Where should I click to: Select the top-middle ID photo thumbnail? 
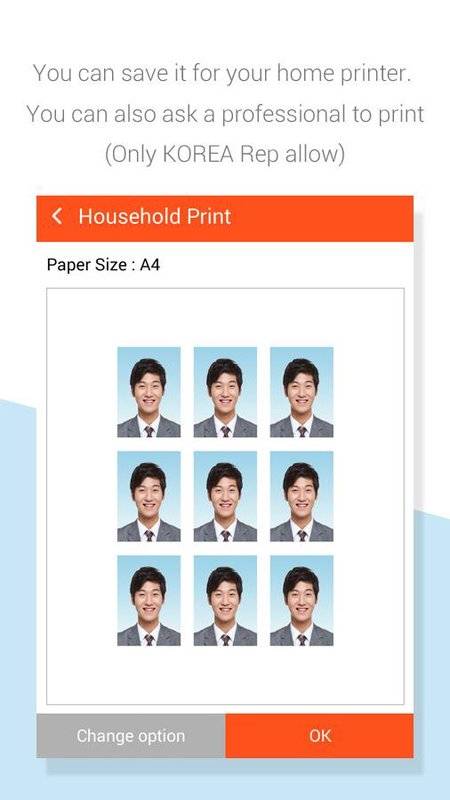[x=225, y=392]
